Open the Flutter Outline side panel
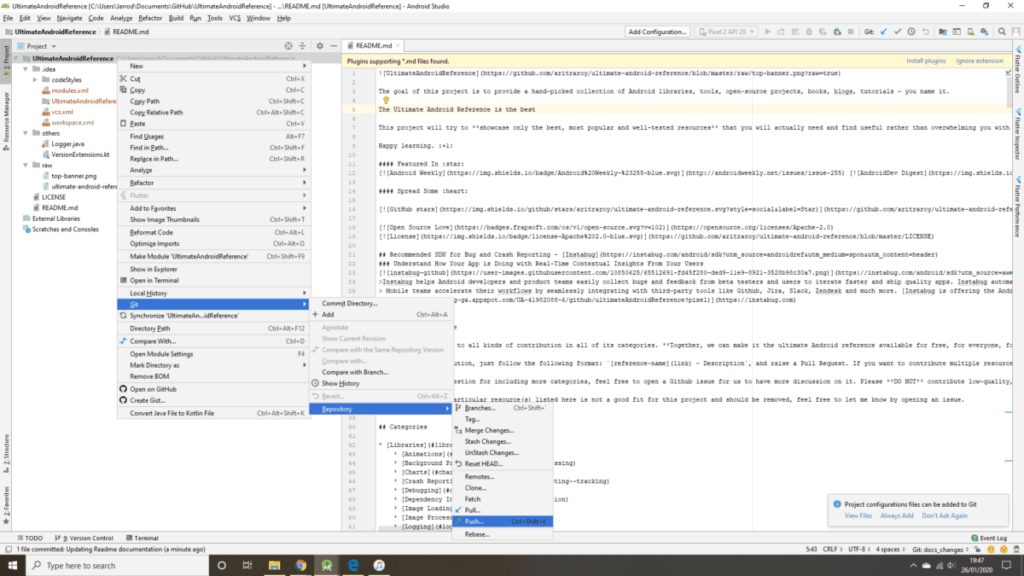The image size is (1024, 576). (x=1017, y=75)
